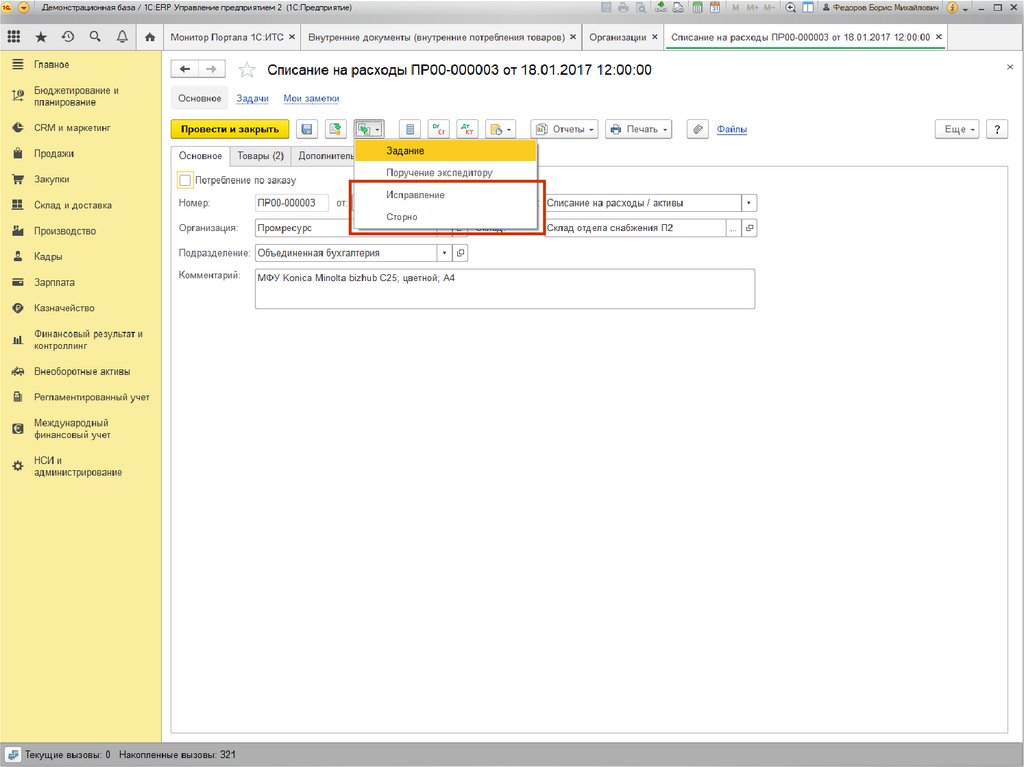Click the favorites star in top navigation bar
Image resolution: width=1024 pixels, height=767 pixels.
(41, 37)
